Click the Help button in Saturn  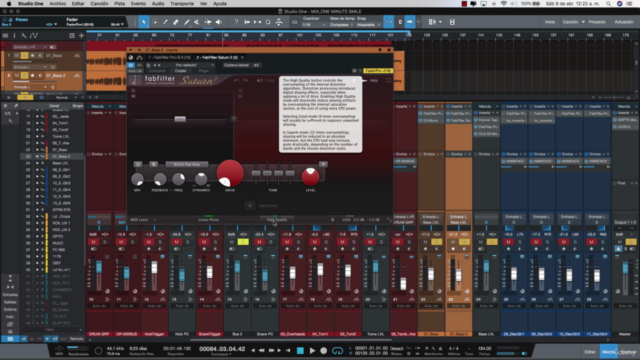(x=373, y=80)
